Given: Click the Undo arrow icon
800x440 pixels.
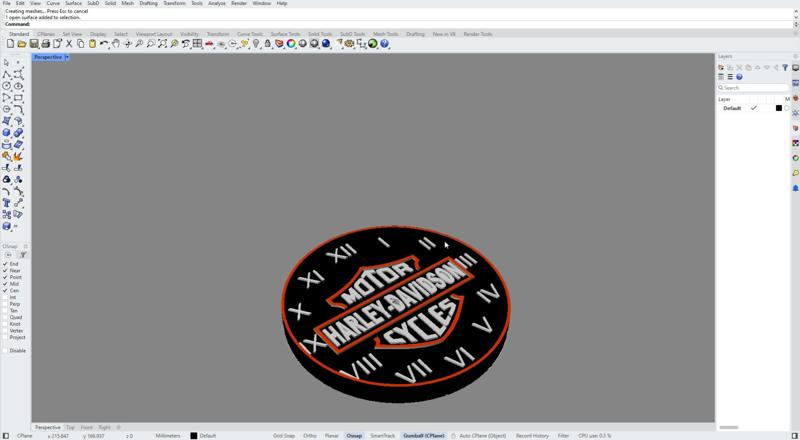Looking at the screenshot, I should [x=104, y=44].
